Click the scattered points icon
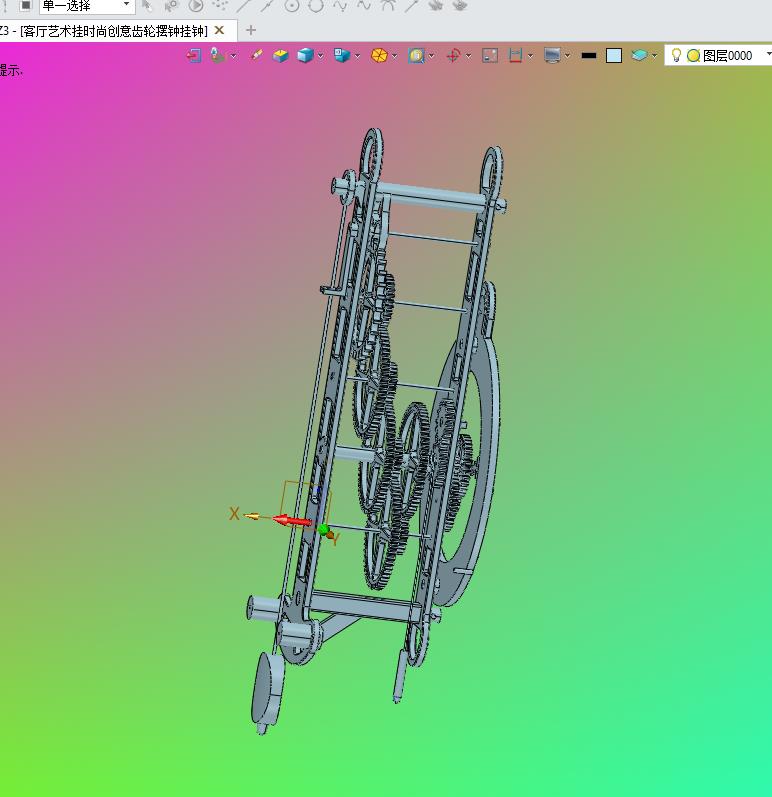Image resolution: width=772 pixels, height=797 pixels. click(220, 5)
